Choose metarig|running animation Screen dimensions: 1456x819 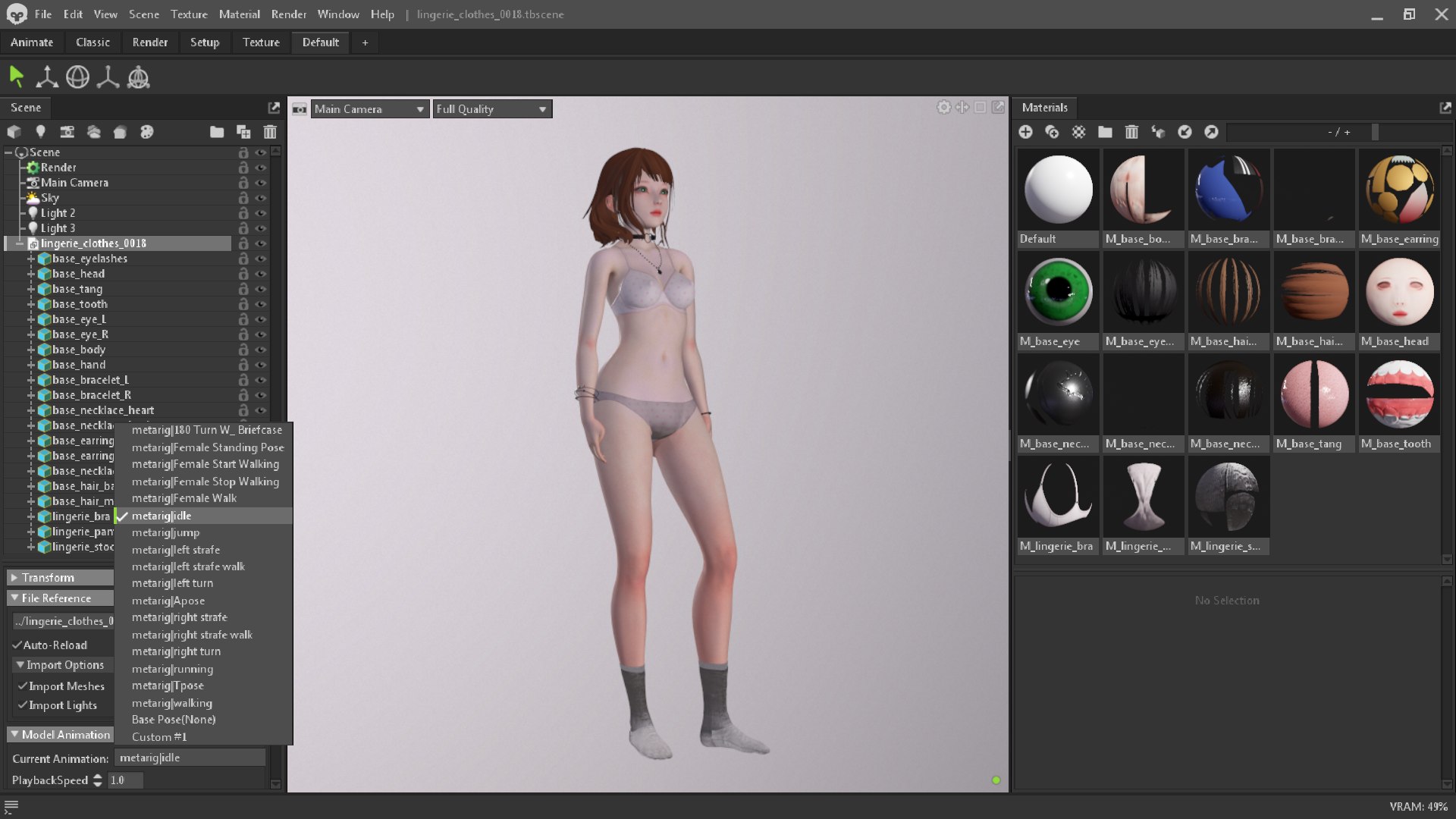tap(203, 669)
